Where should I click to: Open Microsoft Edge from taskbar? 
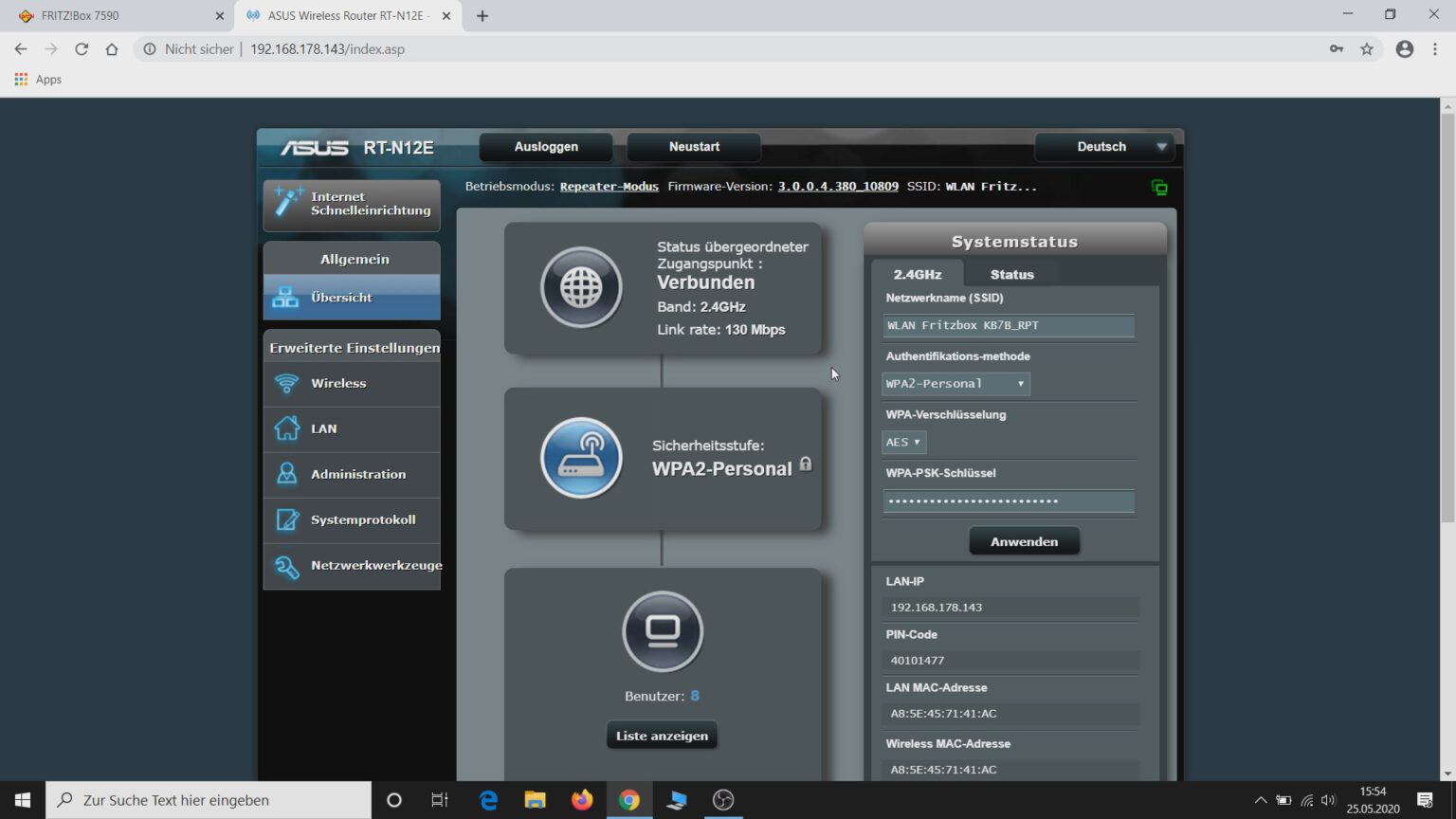click(489, 800)
